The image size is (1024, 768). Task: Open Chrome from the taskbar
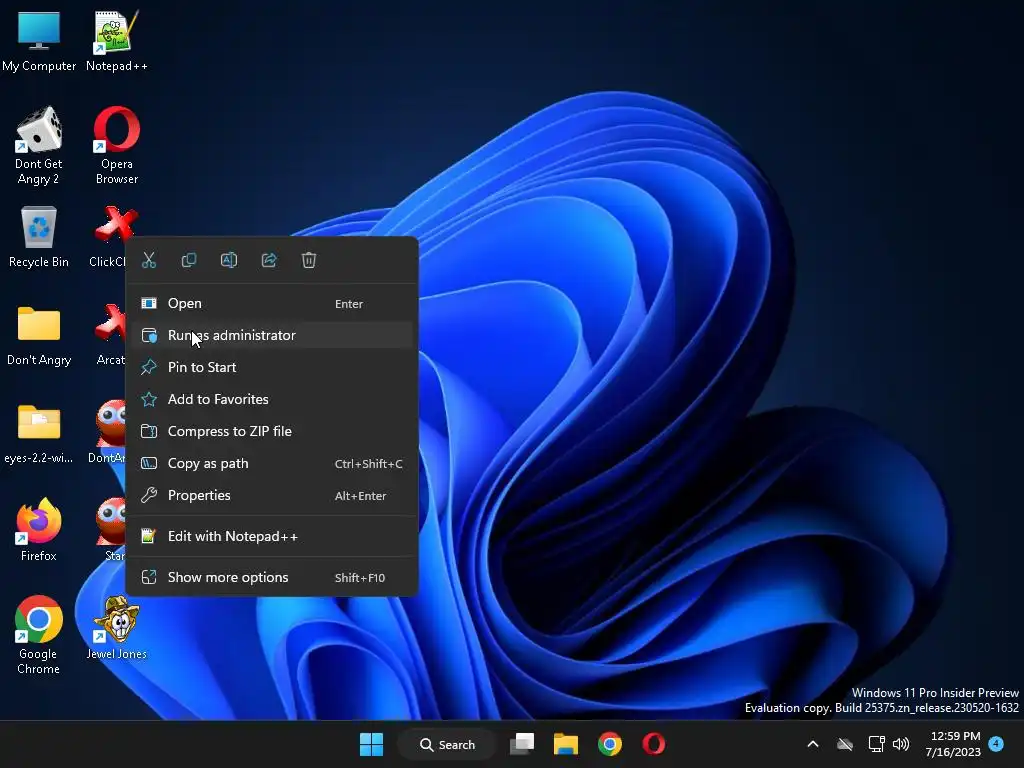pyautogui.click(x=610, y=744)
